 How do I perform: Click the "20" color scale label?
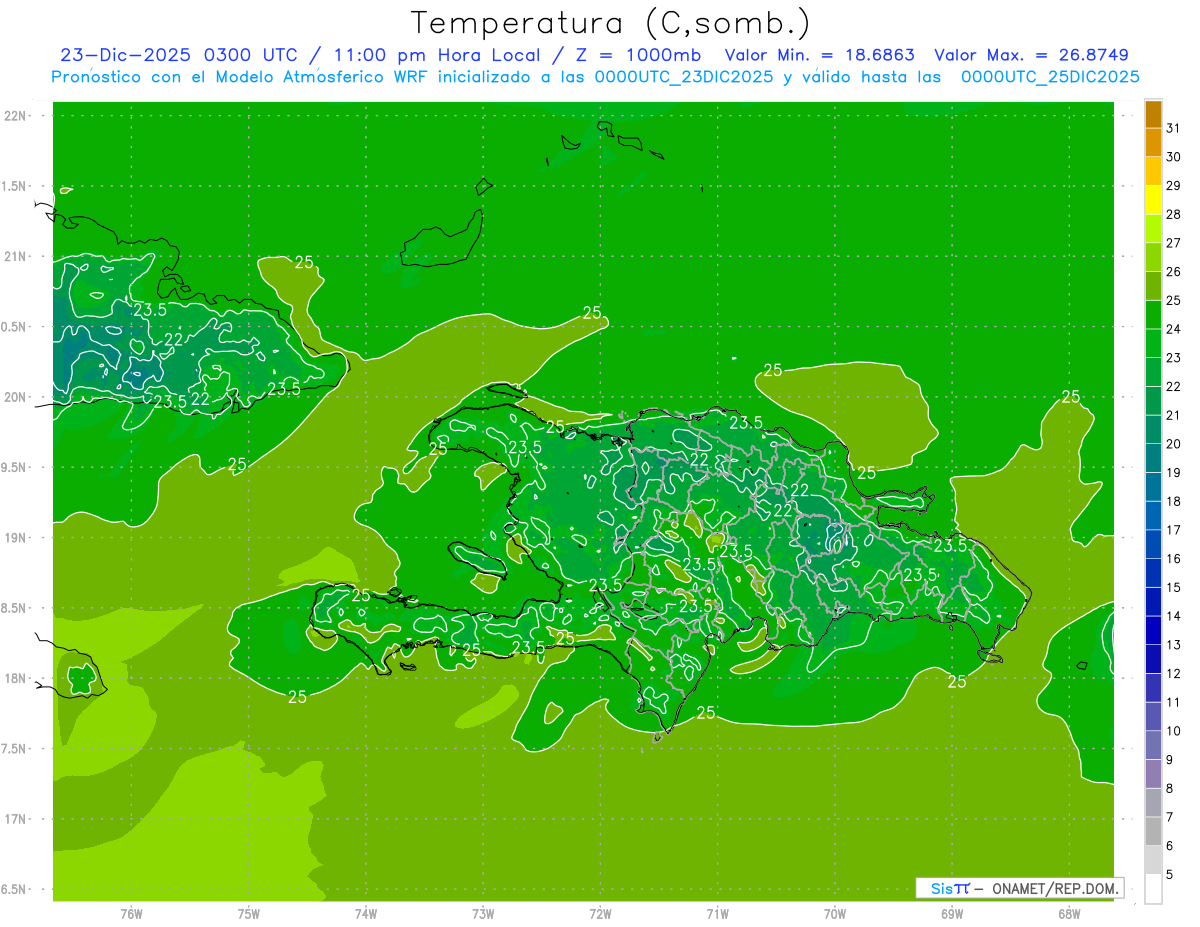pos(1174,444)
